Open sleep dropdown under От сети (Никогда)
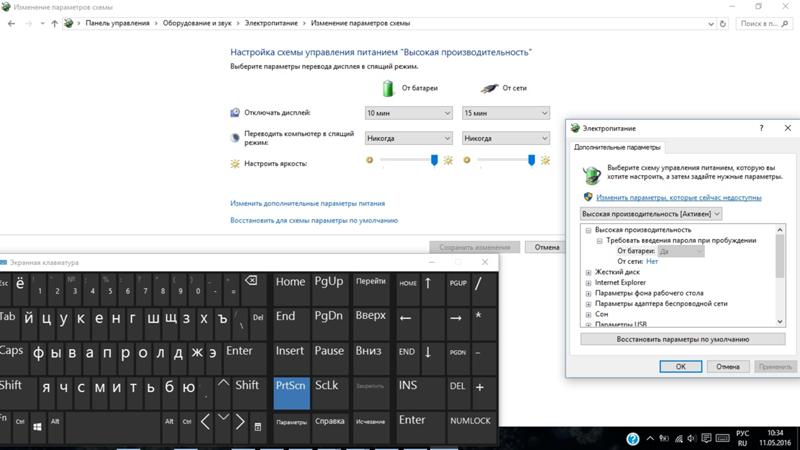800x450 pixels. point(506,138)
